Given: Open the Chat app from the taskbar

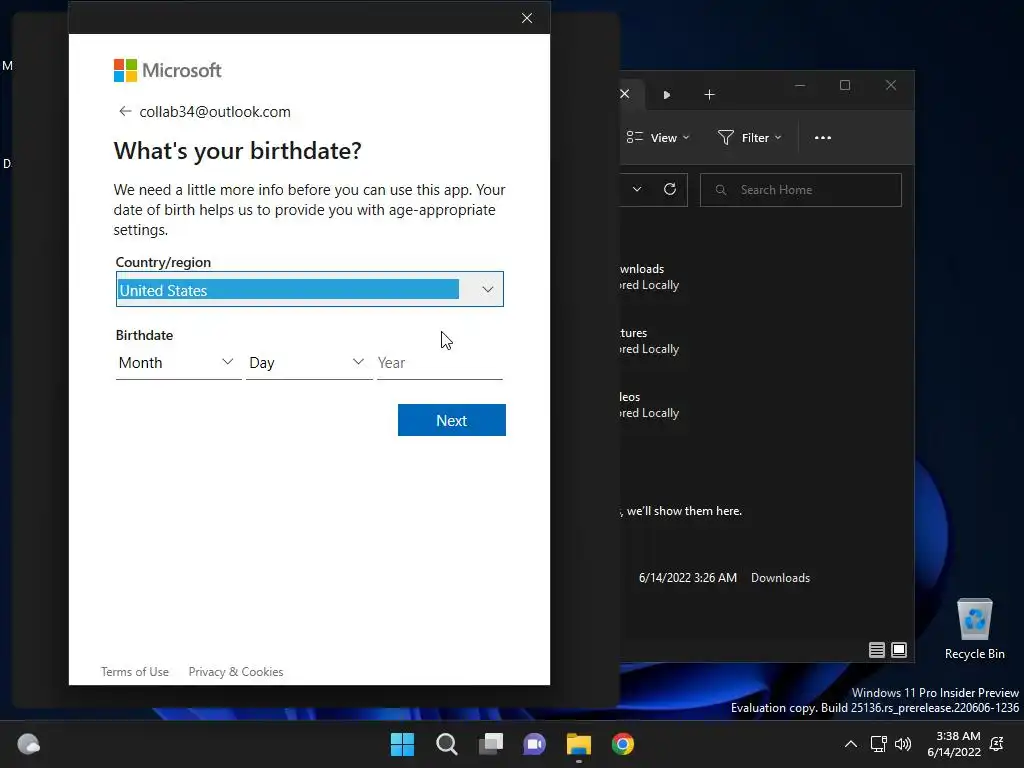Looking at the screenshot, I should [534, 744].
